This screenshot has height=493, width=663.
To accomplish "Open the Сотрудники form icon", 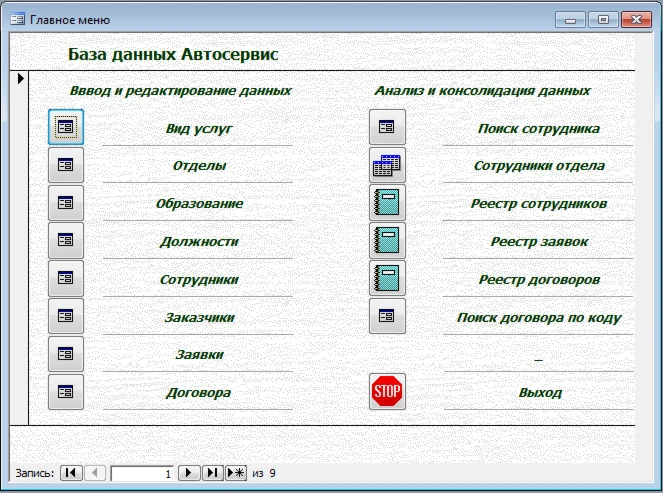I will point(66,278).
